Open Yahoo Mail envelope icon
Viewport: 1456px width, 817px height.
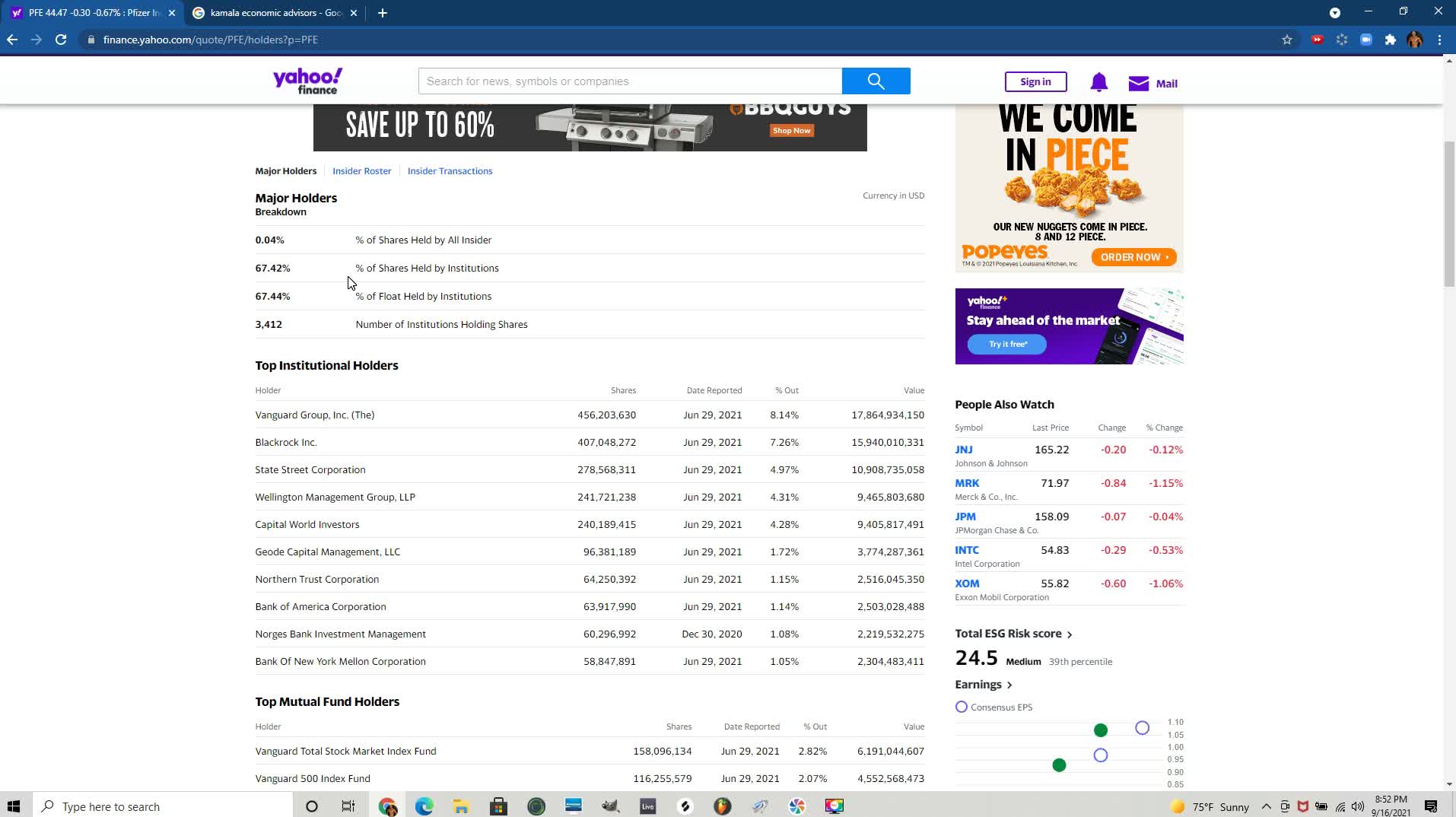click(1138, 84)
